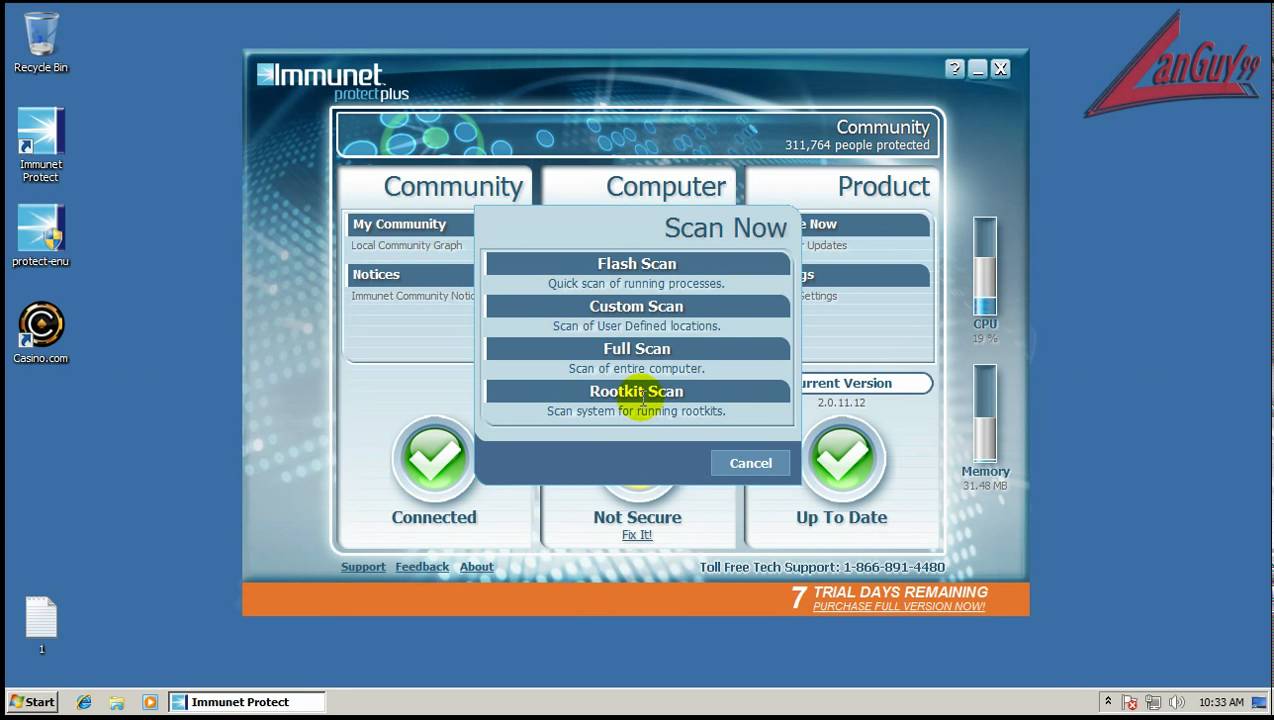Start a Flash Scan
This screenshot has width=1274, height=720.
pyautogui.click(x=637, y=264)
